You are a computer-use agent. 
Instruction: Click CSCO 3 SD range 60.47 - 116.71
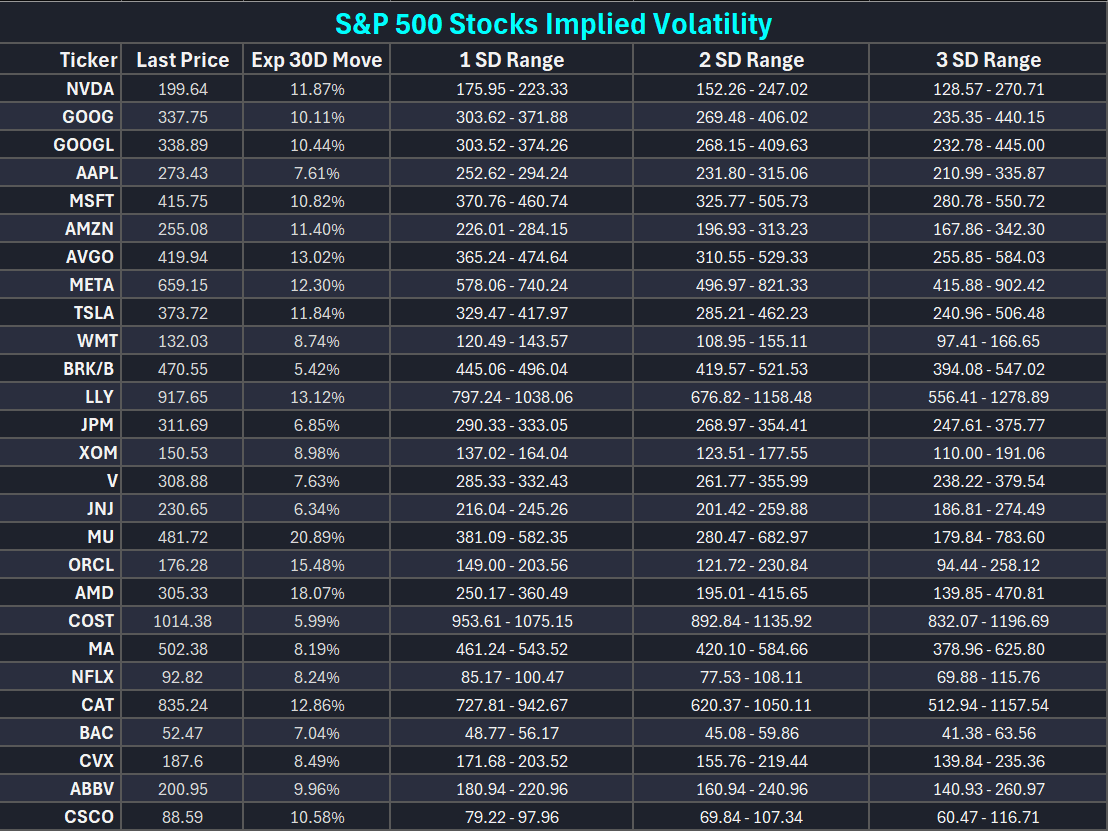pyautogui.click(x=988, y=817)
